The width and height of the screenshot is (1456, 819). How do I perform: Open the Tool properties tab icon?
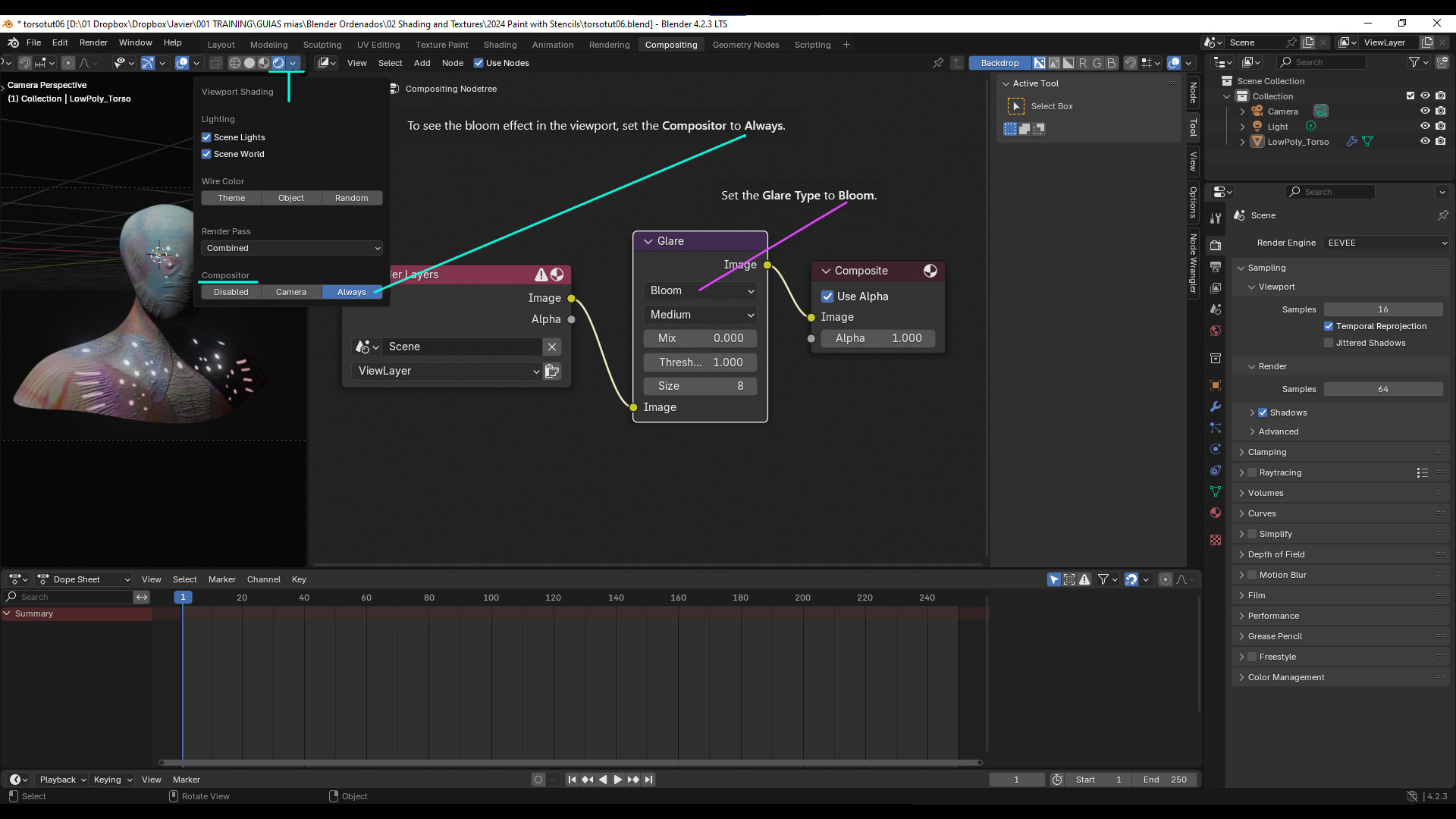point(1216,218)
